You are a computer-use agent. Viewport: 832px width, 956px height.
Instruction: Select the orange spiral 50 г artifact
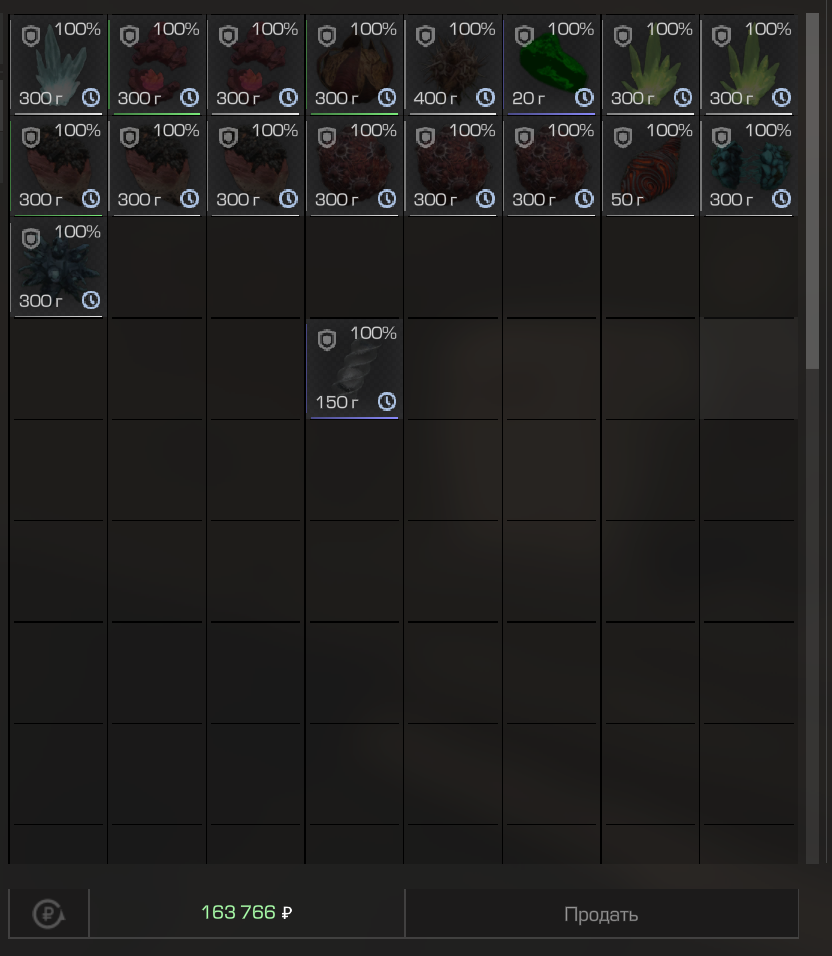[650, 166]
